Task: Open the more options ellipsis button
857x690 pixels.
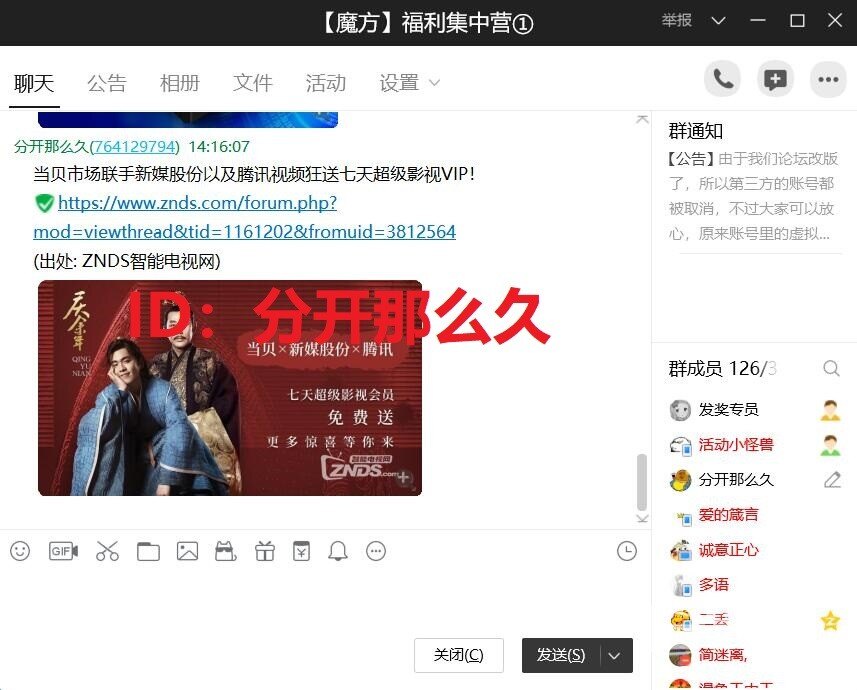Action: coord(828,80)
